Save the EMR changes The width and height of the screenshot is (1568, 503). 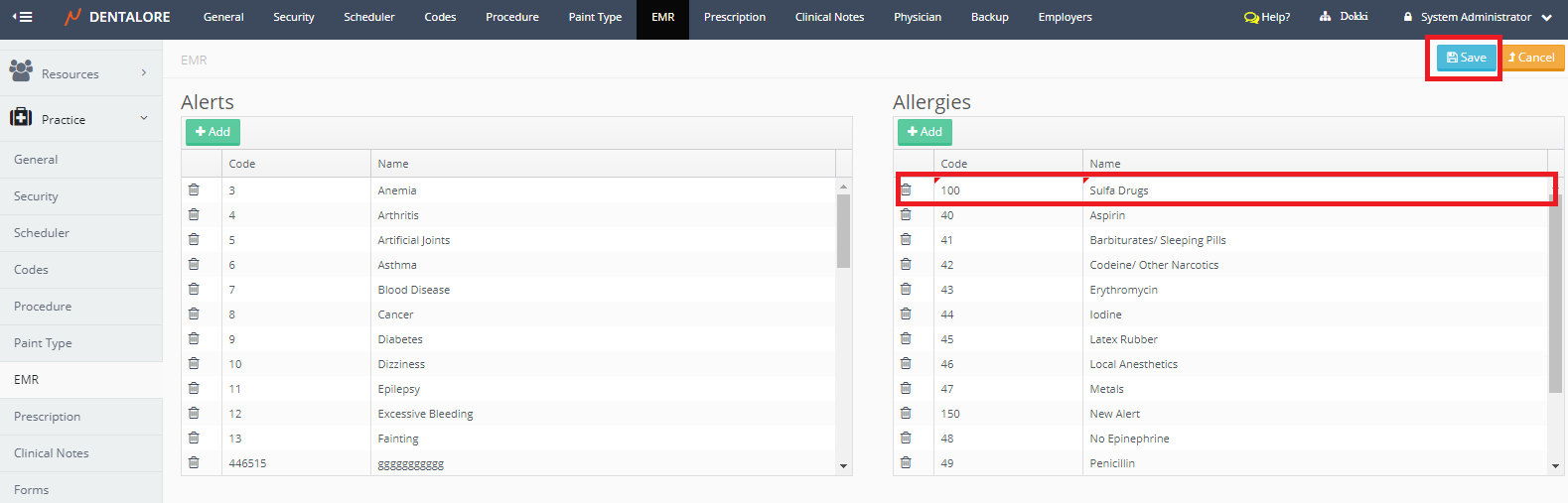click(1466, 58)
